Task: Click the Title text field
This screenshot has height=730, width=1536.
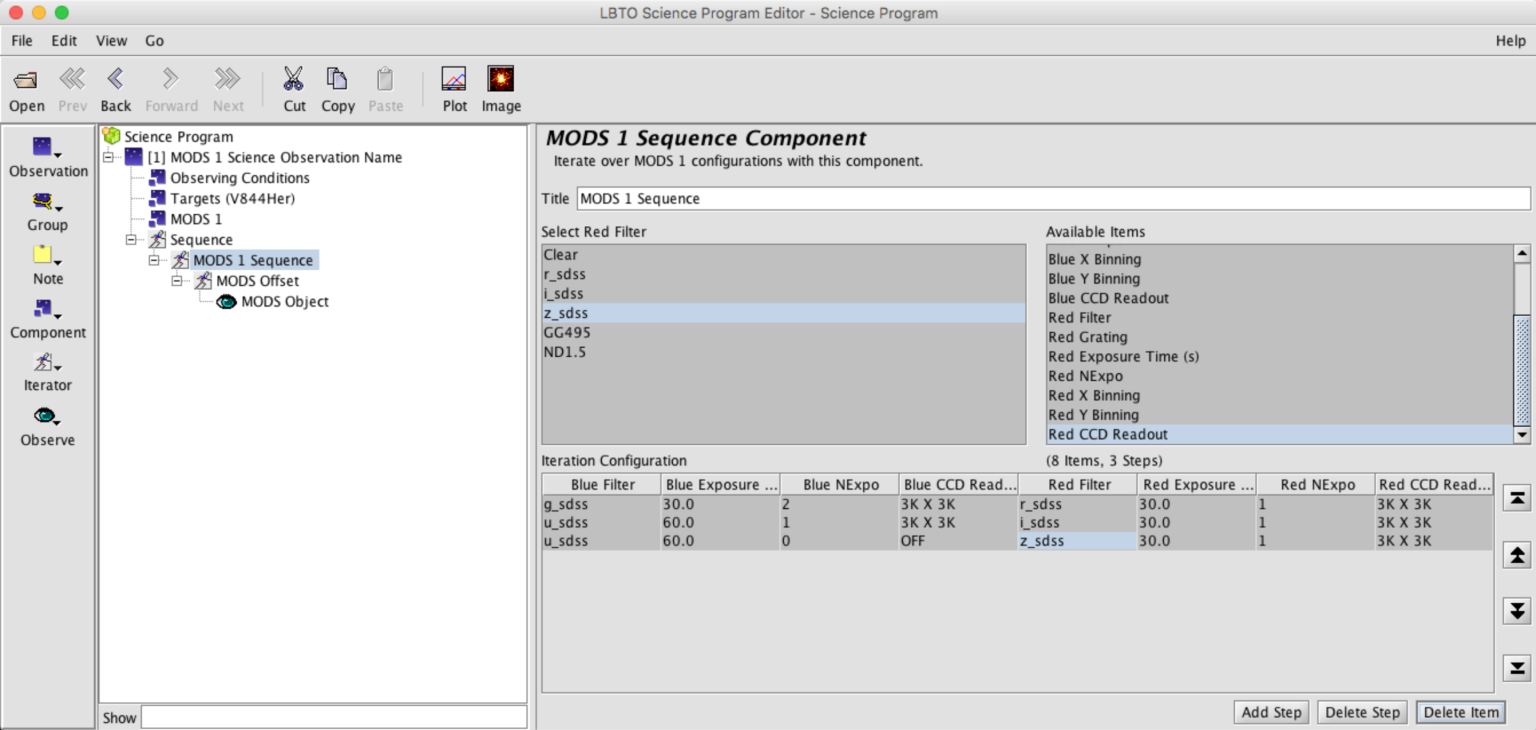Action: tap(1053, 198)
